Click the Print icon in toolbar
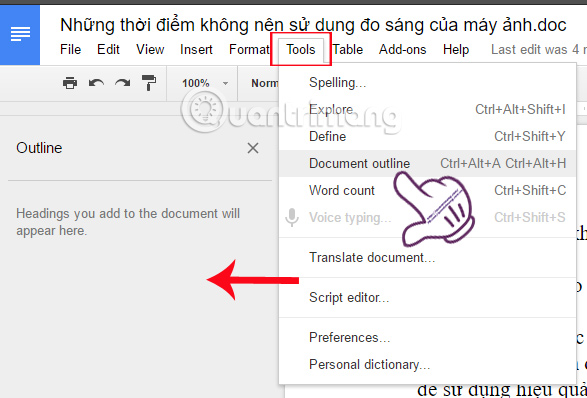This screenshot has width=587, height=398. click(x=70, y=83)
